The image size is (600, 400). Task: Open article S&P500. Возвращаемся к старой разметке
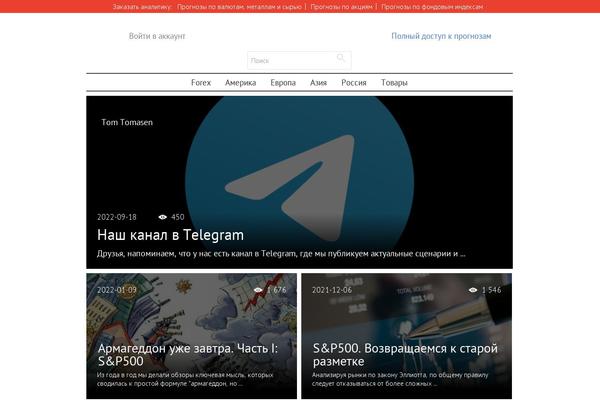coord(405,354)
